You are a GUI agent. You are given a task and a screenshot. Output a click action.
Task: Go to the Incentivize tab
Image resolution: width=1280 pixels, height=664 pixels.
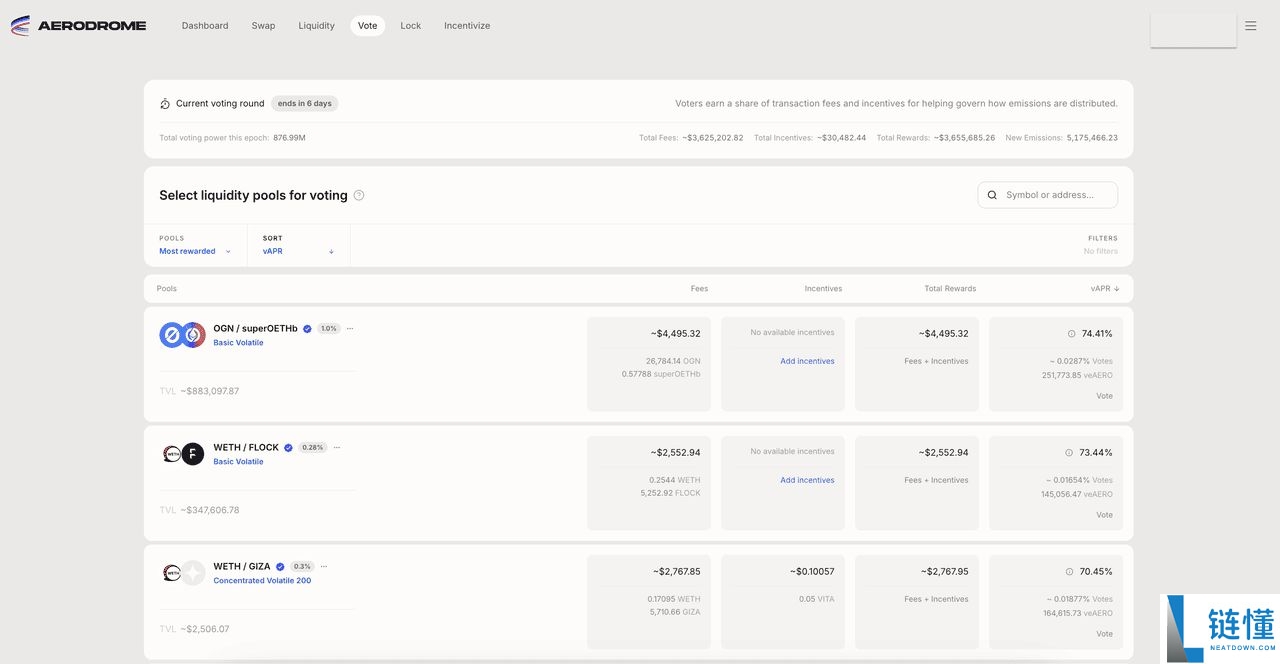467,26
